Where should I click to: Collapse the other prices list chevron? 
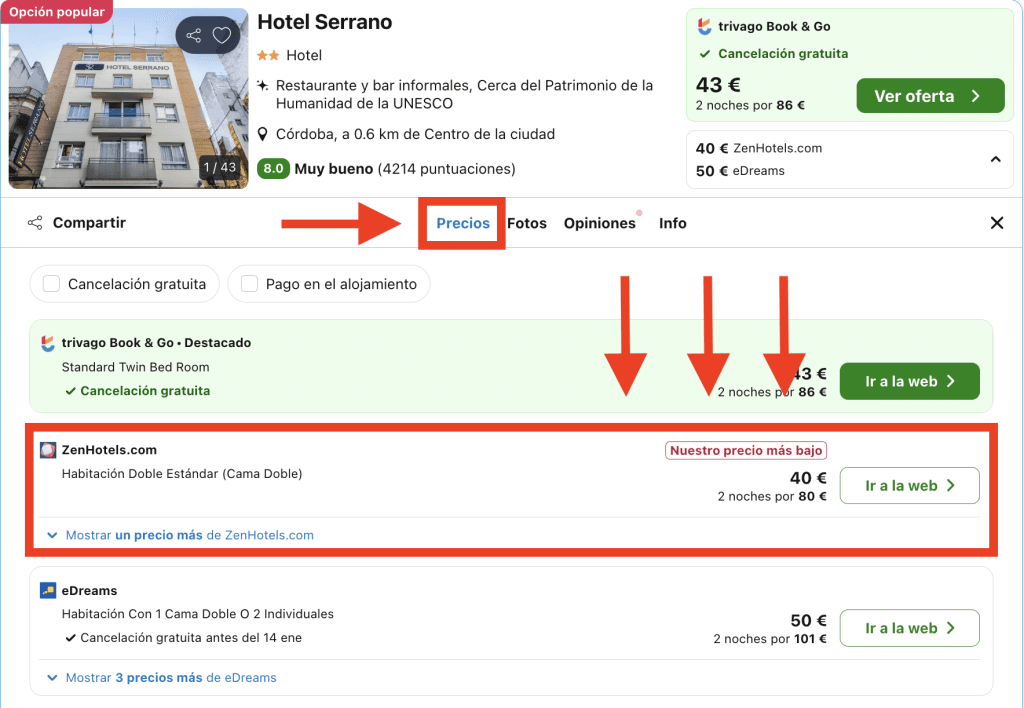tap(995, 159)
